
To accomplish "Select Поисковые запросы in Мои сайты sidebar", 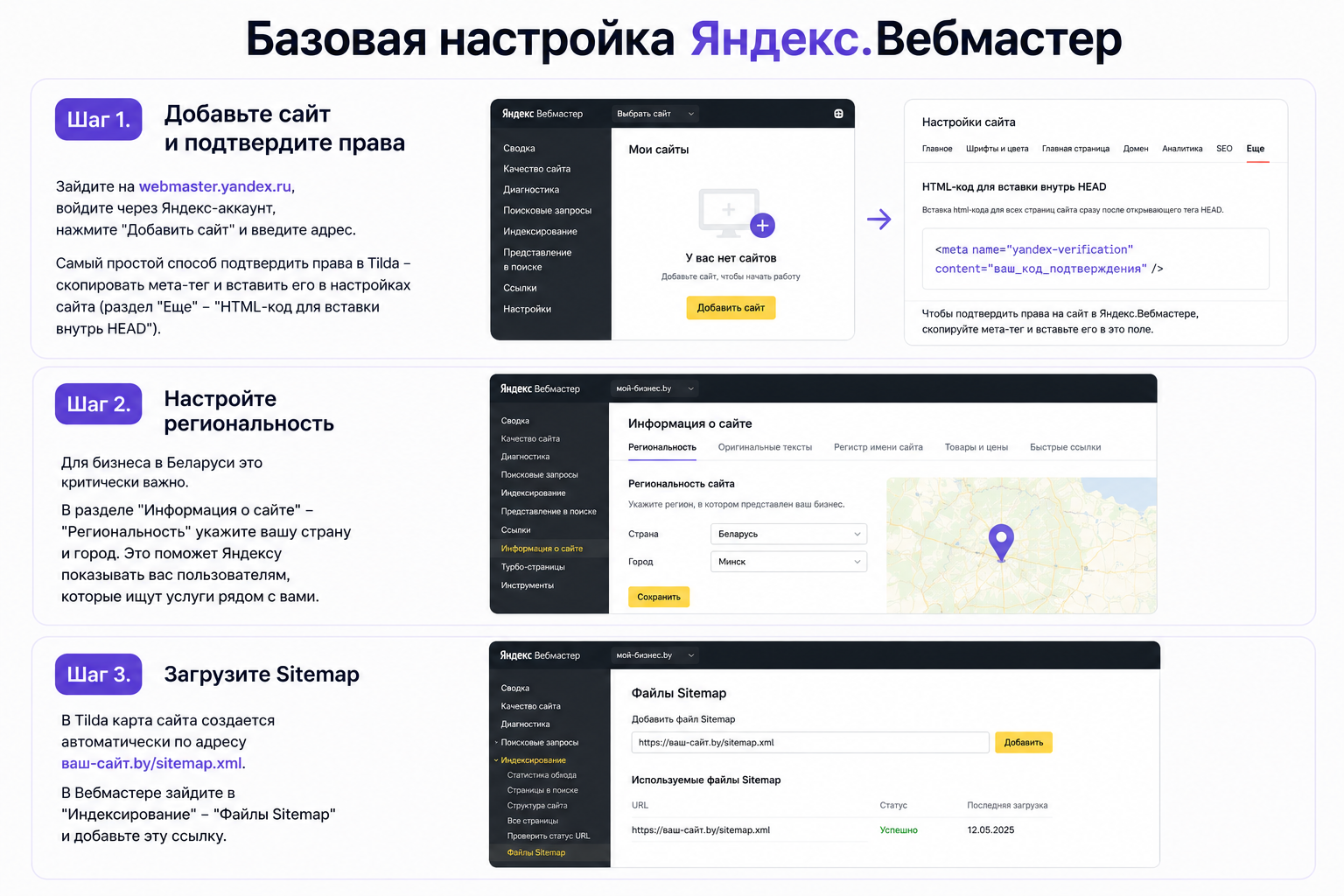I will [547, 211].
